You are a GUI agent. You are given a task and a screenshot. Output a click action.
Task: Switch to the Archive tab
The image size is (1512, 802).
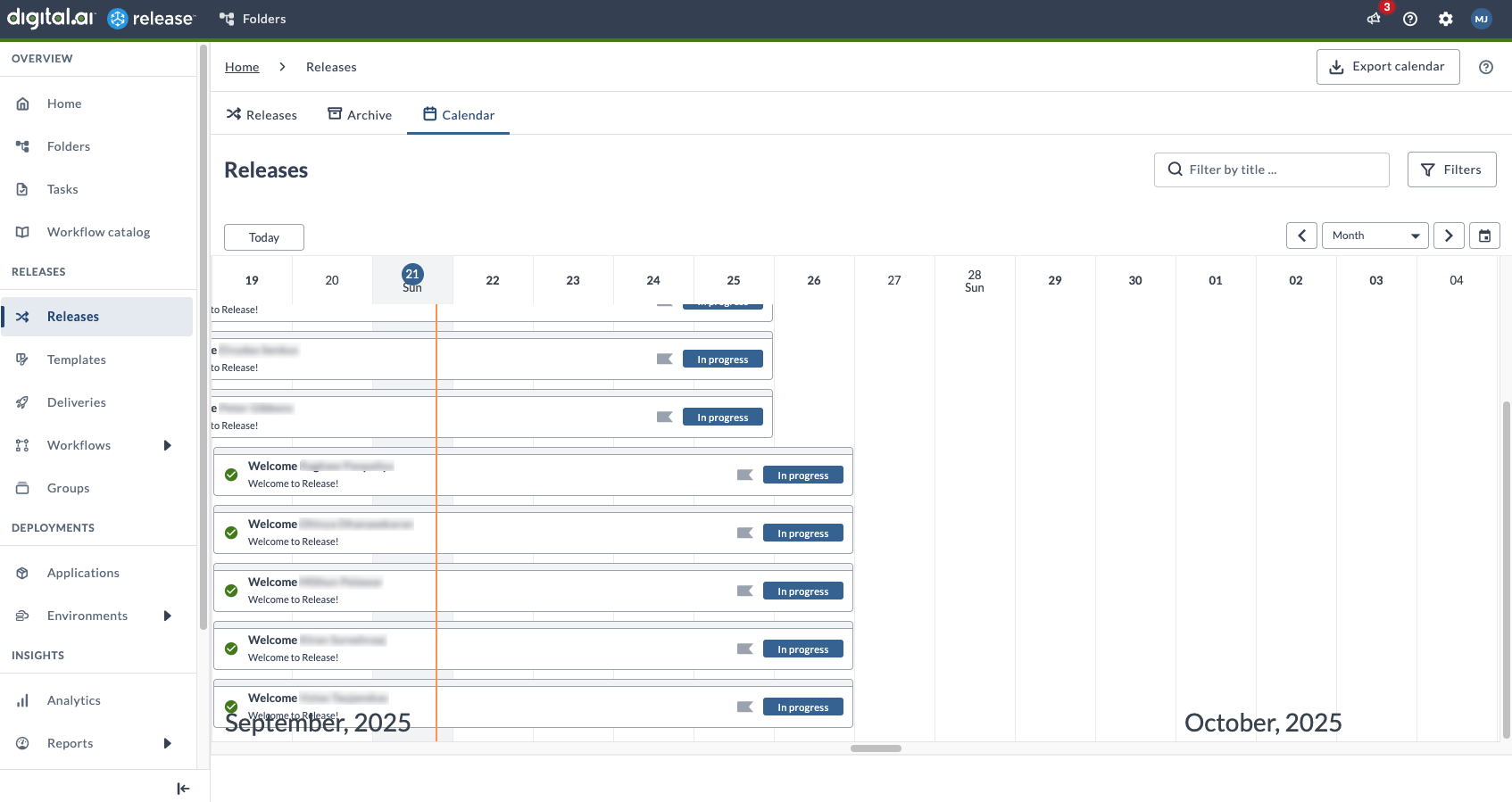point(360,115)
